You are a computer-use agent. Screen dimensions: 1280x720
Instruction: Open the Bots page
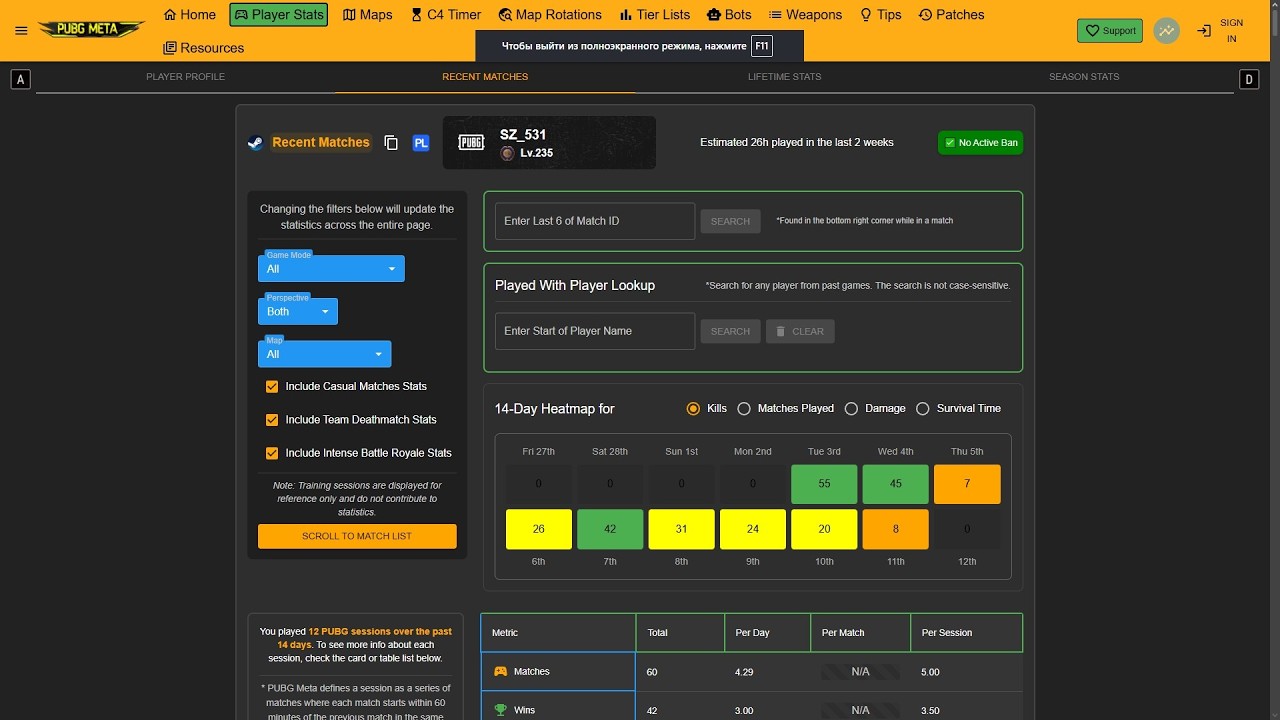729,15
